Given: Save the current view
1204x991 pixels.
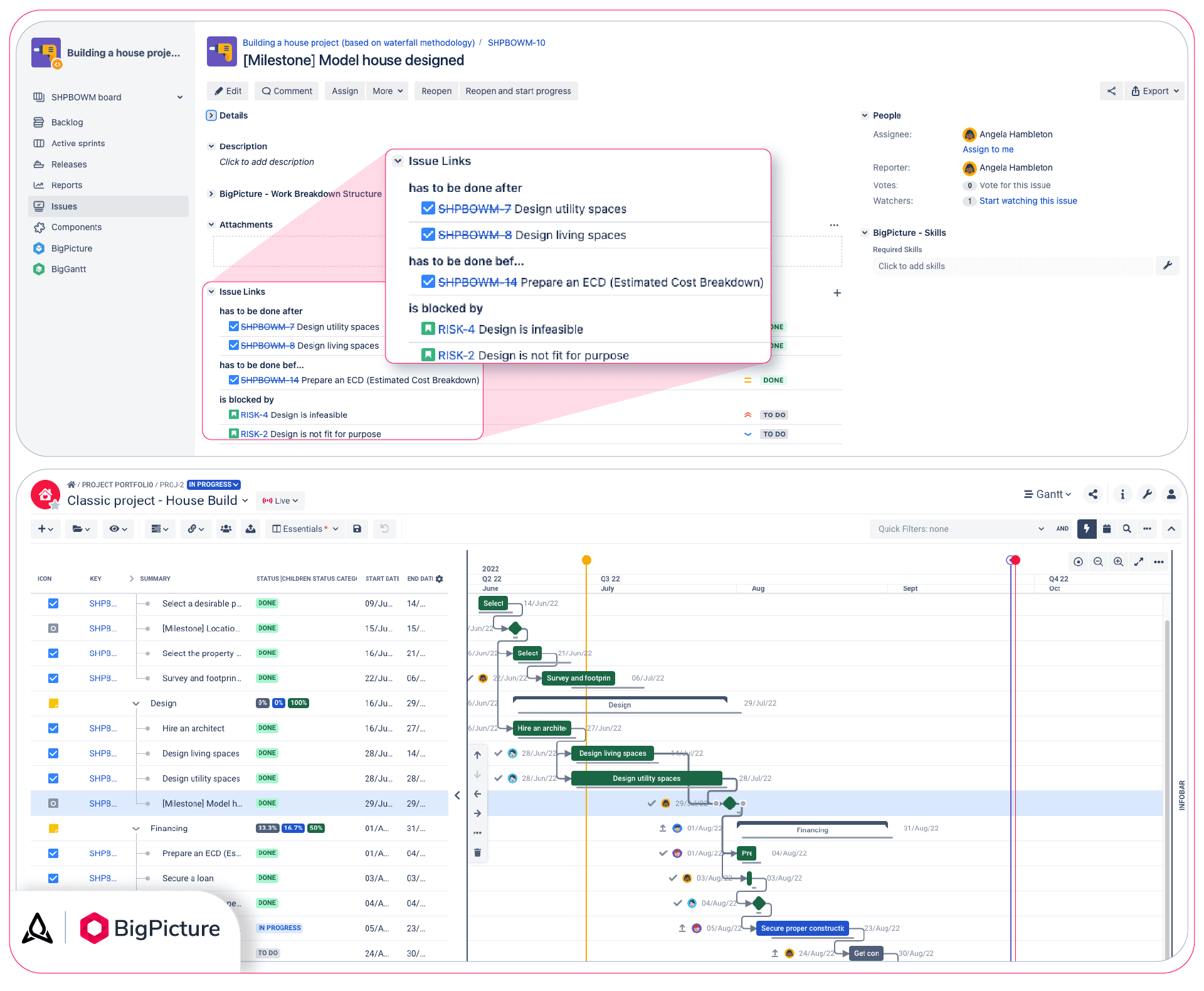Looking at the screenshot, I should 357,529.
